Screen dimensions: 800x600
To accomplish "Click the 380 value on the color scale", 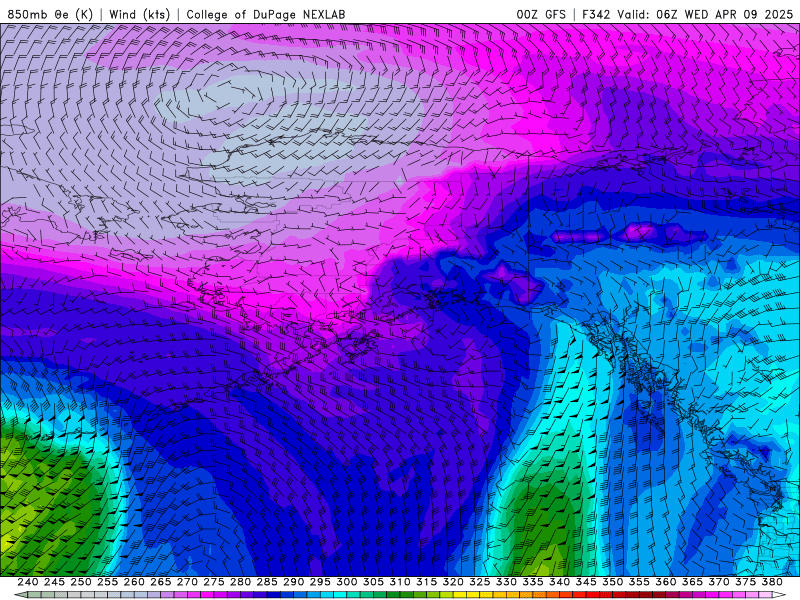I will click(772, 582).
